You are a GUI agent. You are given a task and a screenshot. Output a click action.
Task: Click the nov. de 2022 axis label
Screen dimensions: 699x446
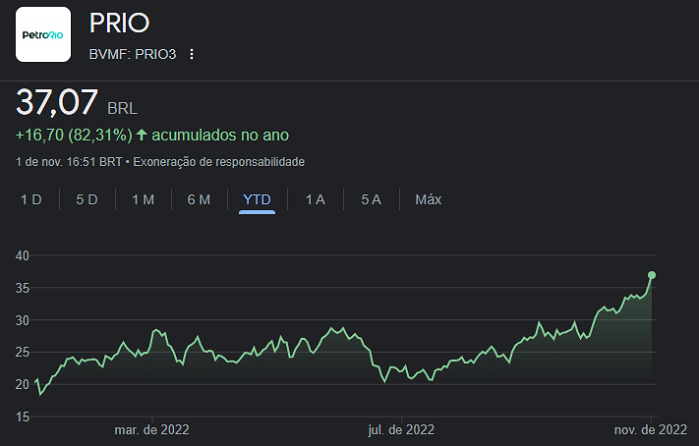click(x=650, y=430)
